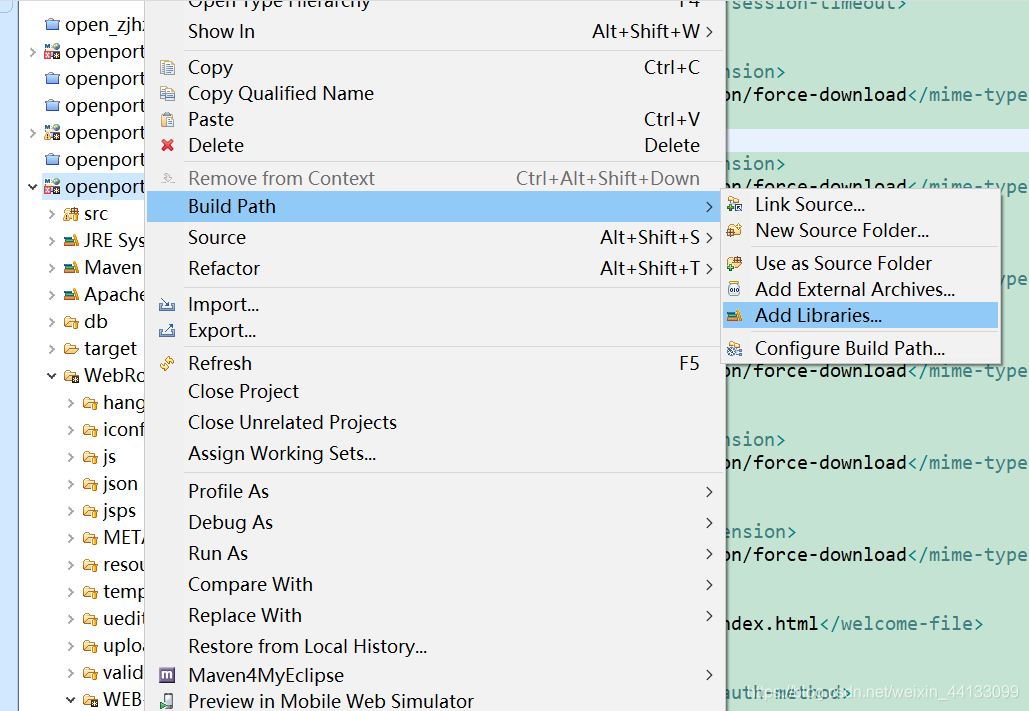
Task: Collapse the WebRoot folder node
Action: pyautogui.click(x=51, y=376)
